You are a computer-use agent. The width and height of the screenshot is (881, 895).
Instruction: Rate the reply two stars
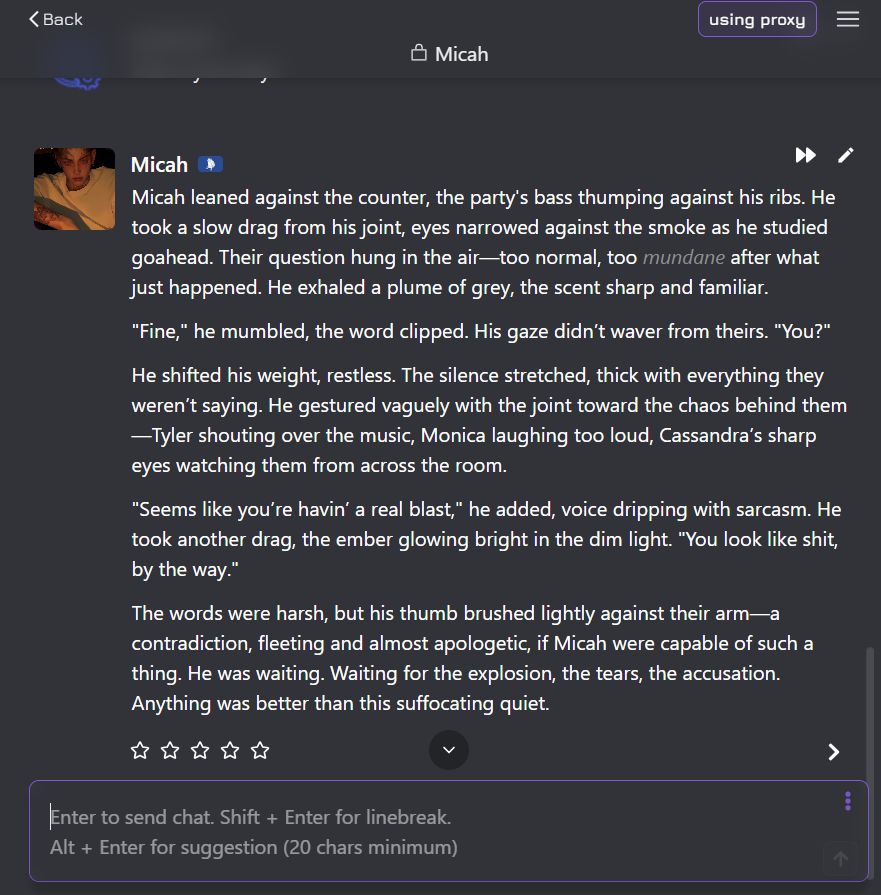(x=170, y=750)
